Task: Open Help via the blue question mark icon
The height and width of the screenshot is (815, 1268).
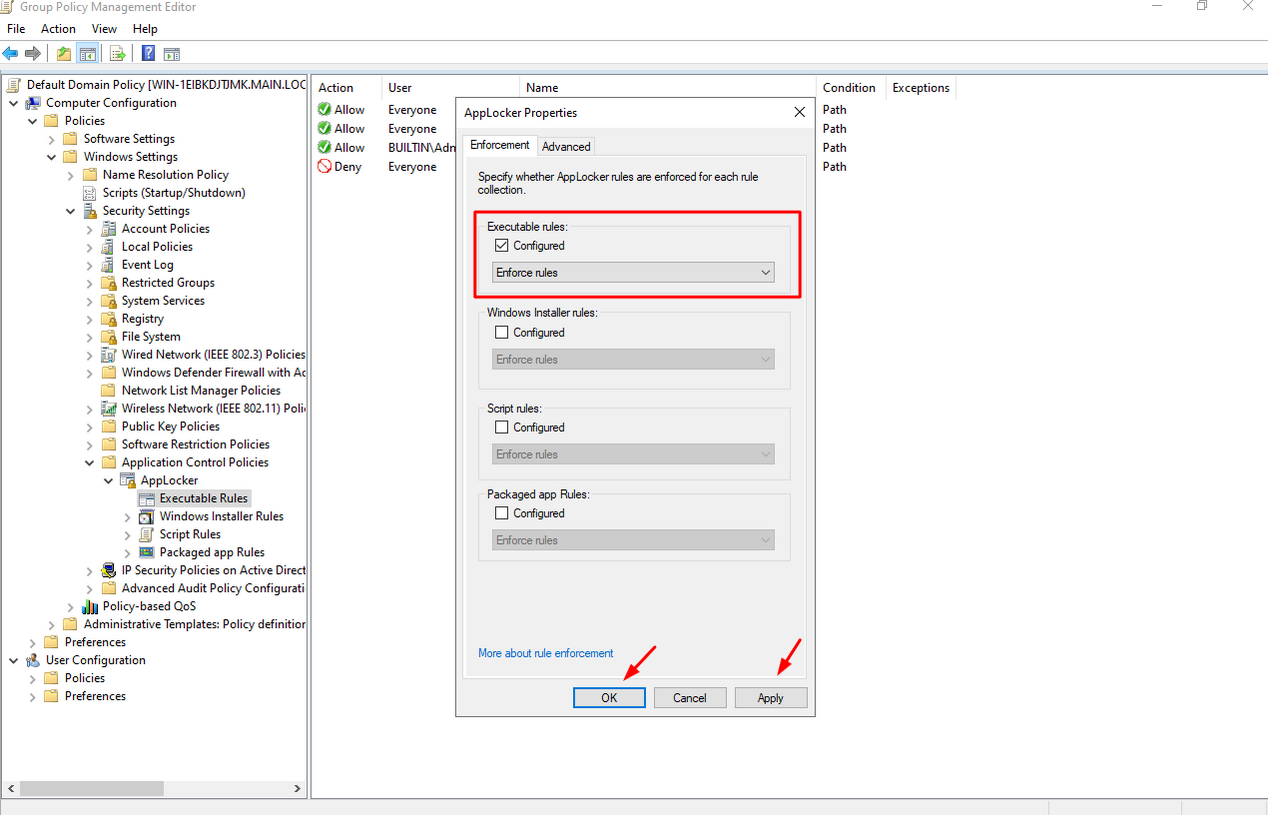Action: point(148,54)
